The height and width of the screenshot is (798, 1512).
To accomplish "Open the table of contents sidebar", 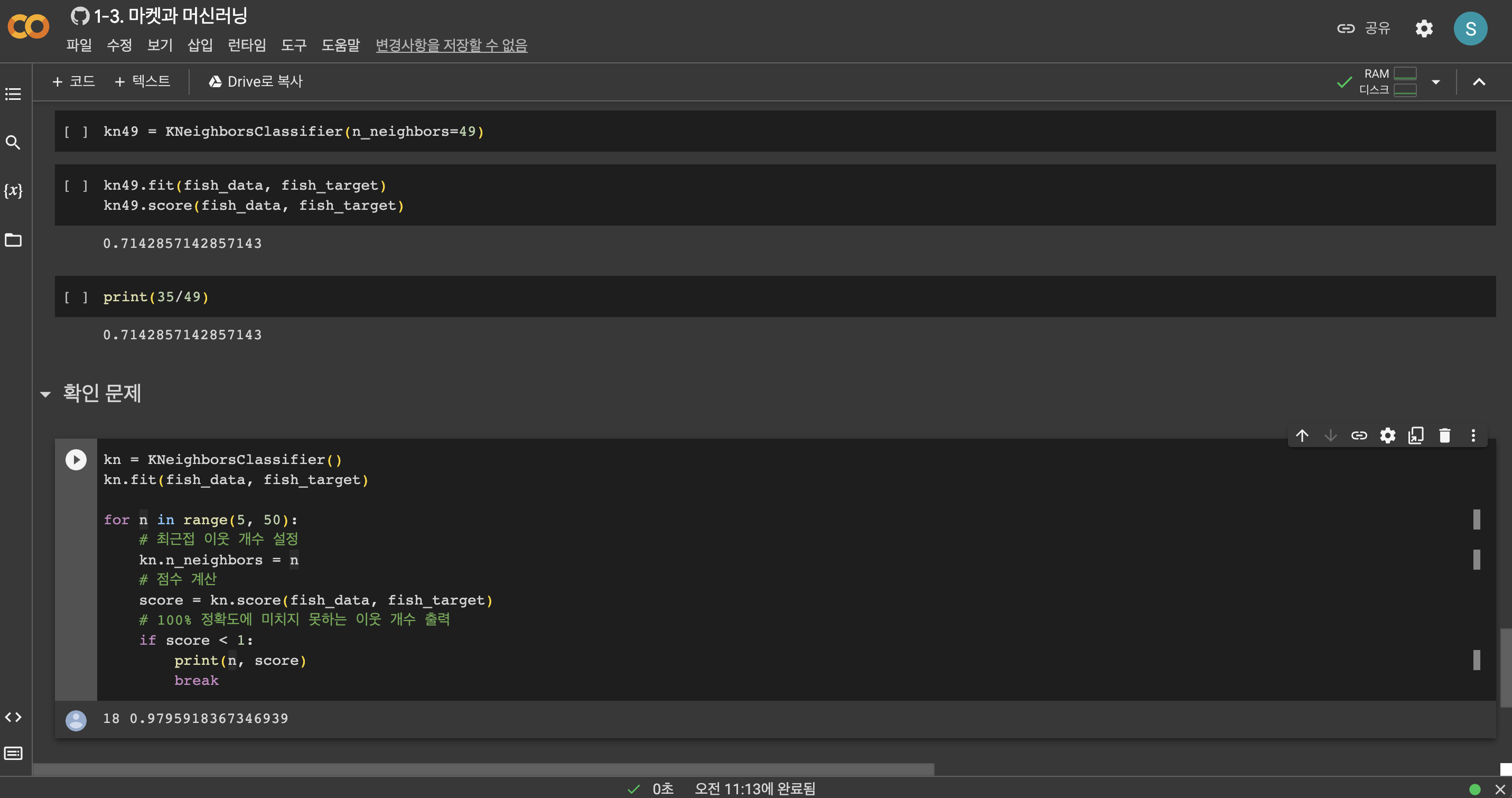I will [13, 94].
